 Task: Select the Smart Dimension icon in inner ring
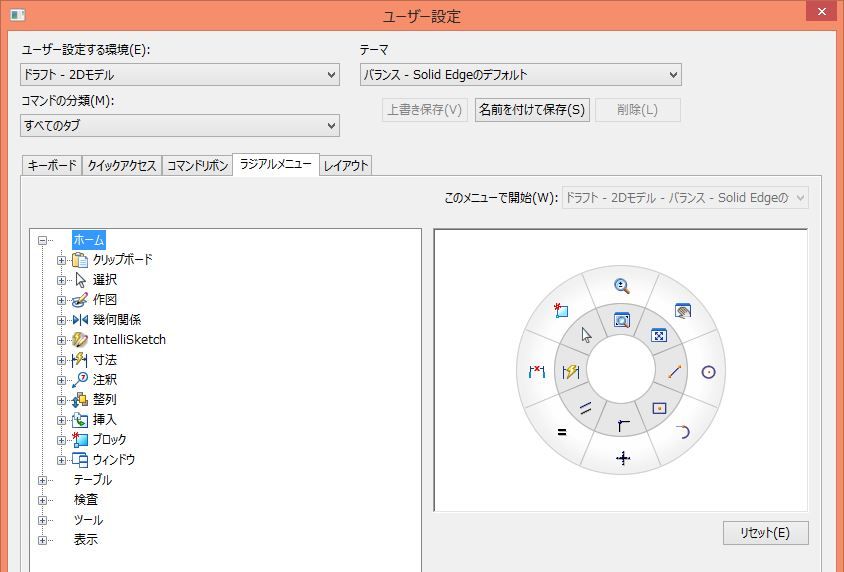pyautogui.click(x=571, y=372)
